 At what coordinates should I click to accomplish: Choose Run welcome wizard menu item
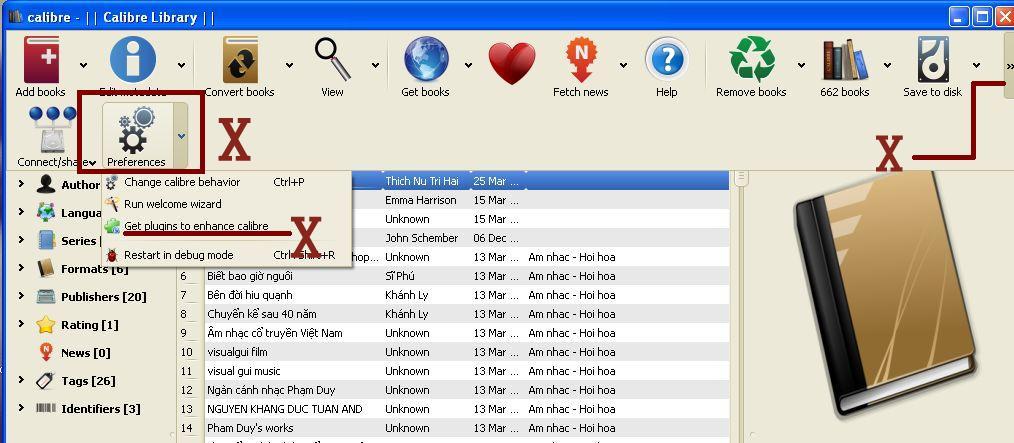(226, 204)
